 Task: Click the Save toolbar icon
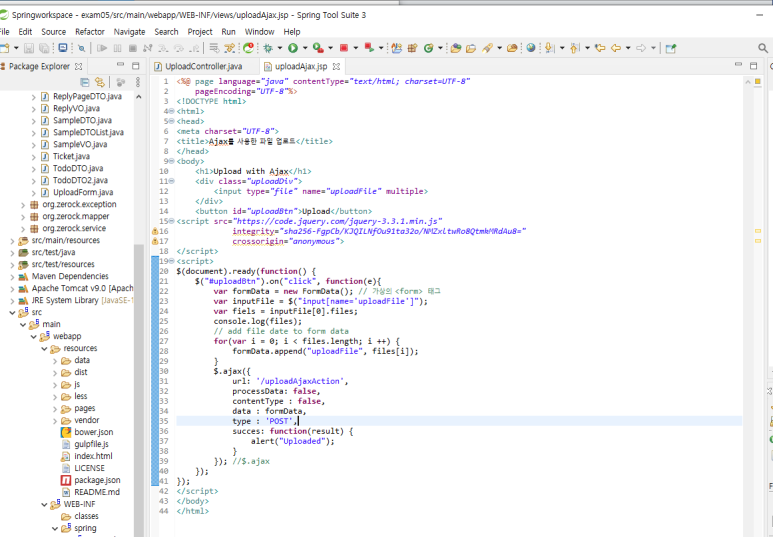[29, 48]
